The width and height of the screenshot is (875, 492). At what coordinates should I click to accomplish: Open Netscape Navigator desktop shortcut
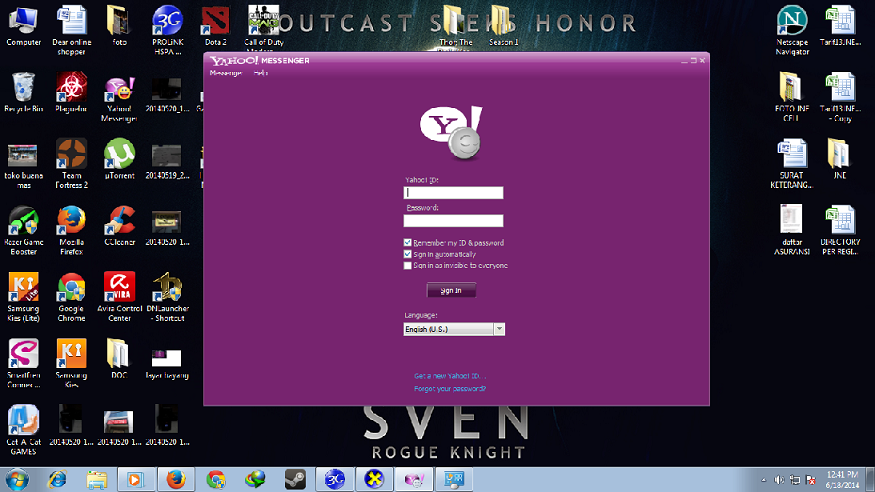(792, 30)
